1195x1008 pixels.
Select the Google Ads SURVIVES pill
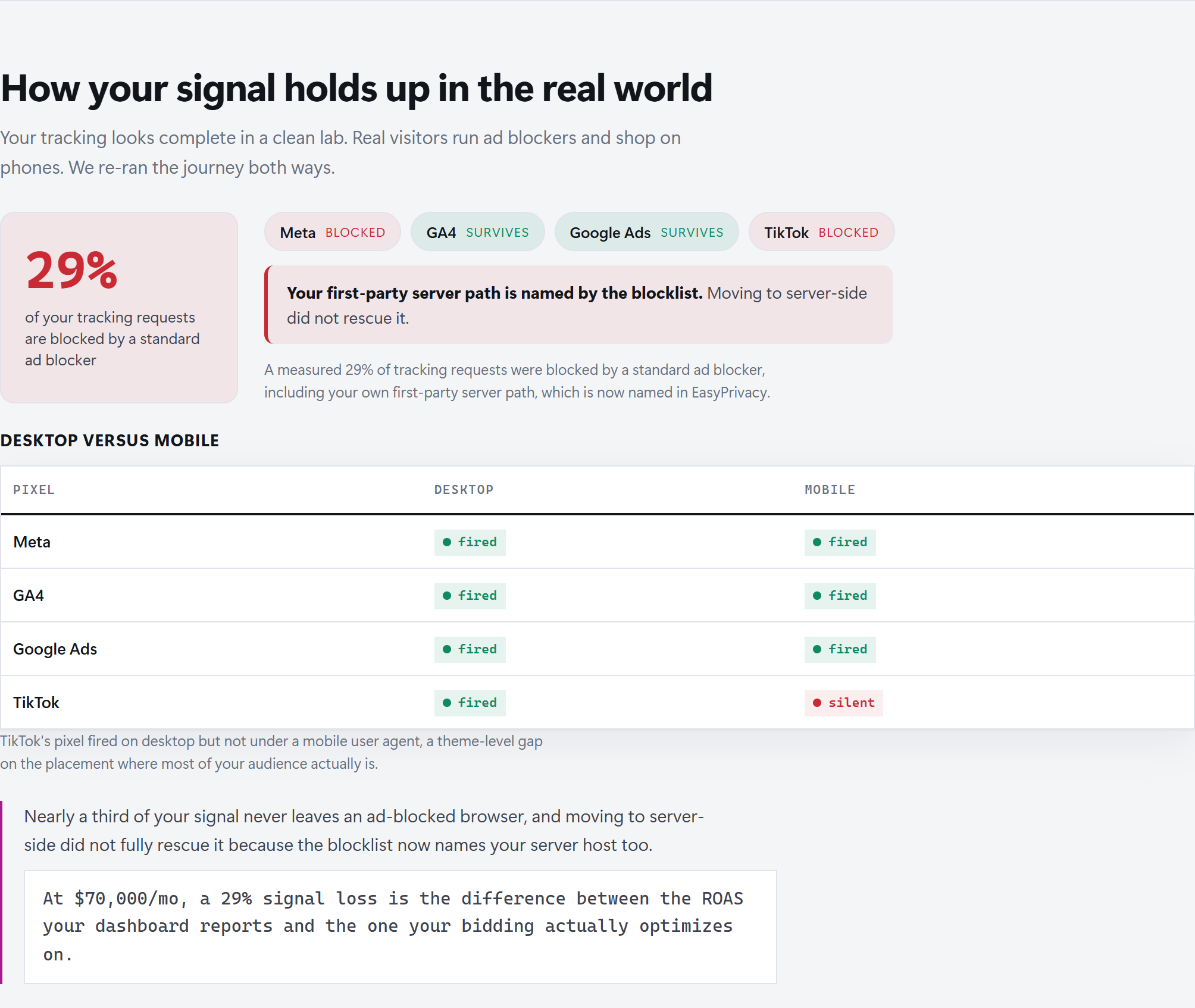[647, 232]
